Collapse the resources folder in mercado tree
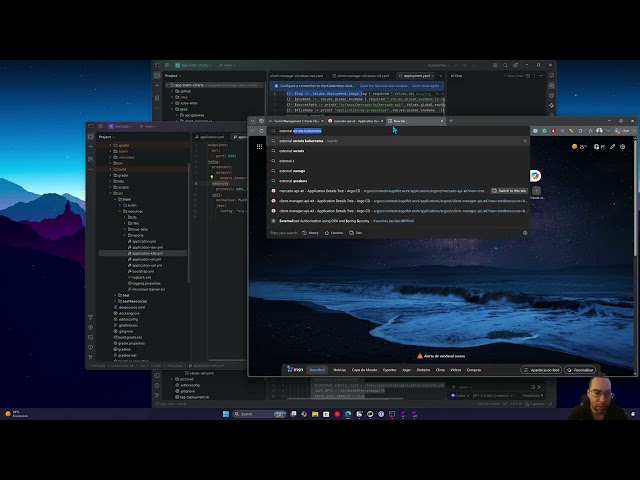 [x=120, y=211]
